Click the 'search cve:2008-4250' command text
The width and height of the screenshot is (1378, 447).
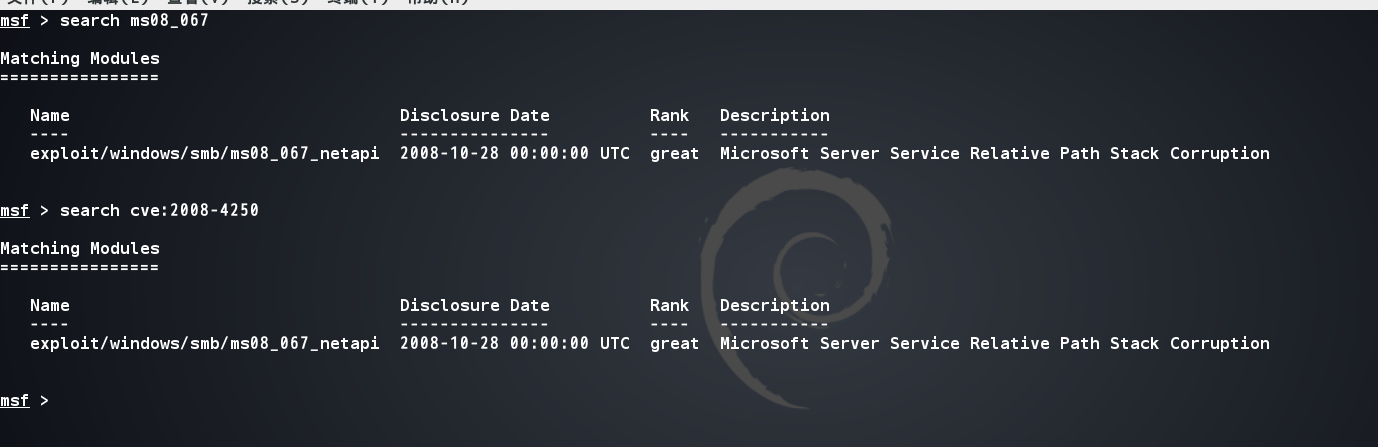159,210
